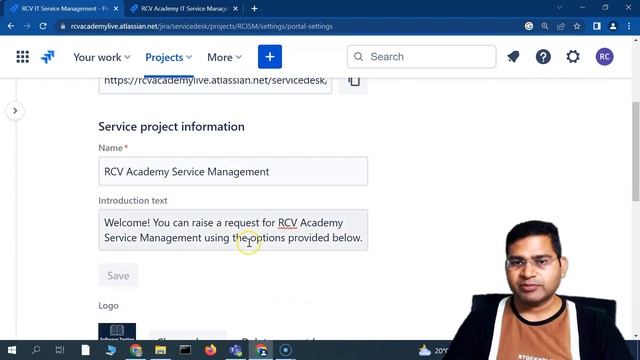Open the weather widget on taskbar
Image resolution: width=640 pixels, height=360 pixels.
click(433, 350)
